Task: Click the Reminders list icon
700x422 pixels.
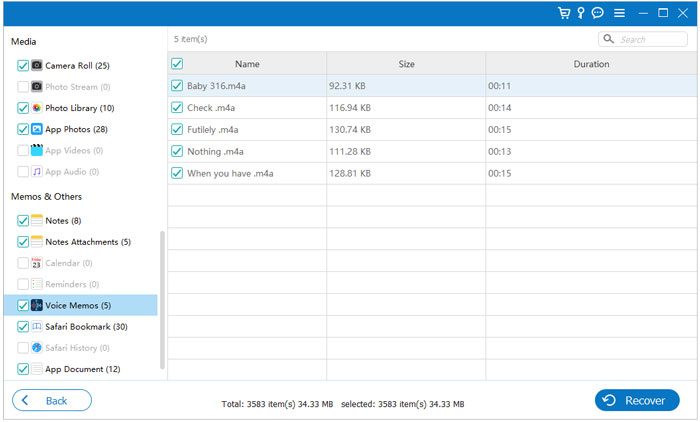Action: [x=37, y=284]
